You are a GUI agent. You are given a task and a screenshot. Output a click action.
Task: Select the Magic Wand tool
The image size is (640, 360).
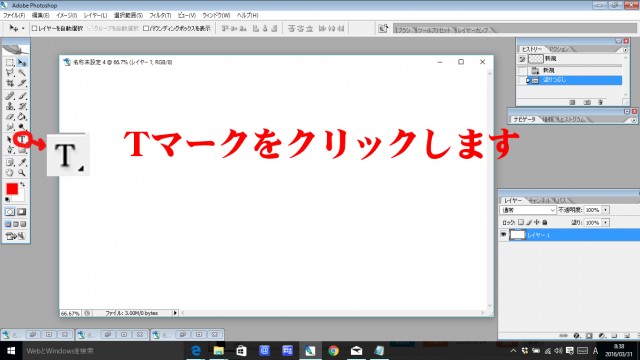point(22,73)
